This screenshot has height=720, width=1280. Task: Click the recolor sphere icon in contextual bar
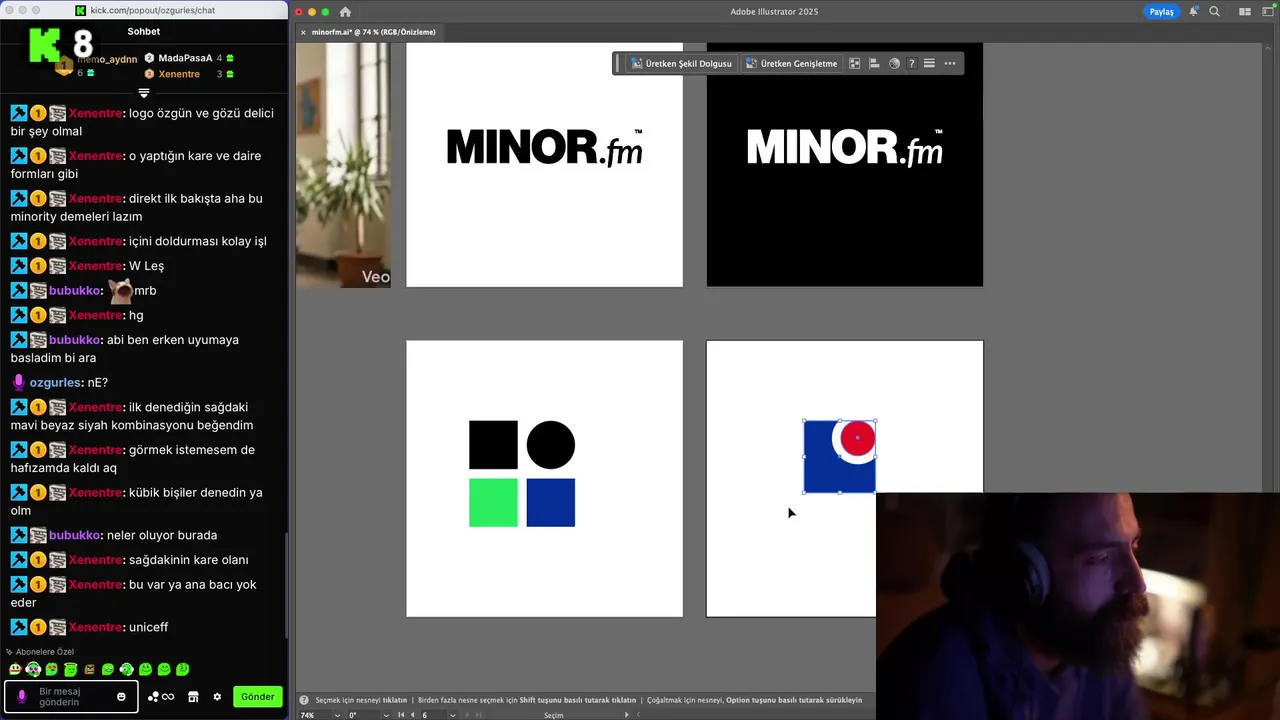(x=894, y=64)
